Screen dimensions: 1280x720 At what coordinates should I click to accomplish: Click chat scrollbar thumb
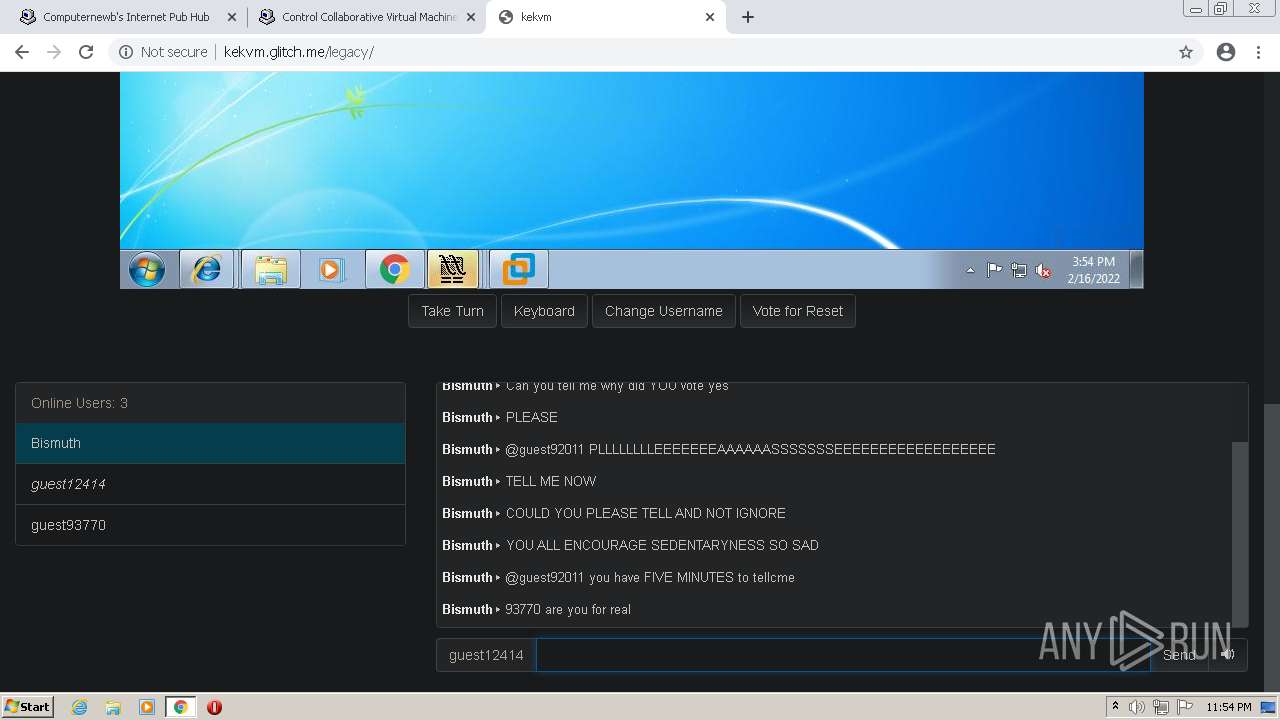tap(1240, 534)
